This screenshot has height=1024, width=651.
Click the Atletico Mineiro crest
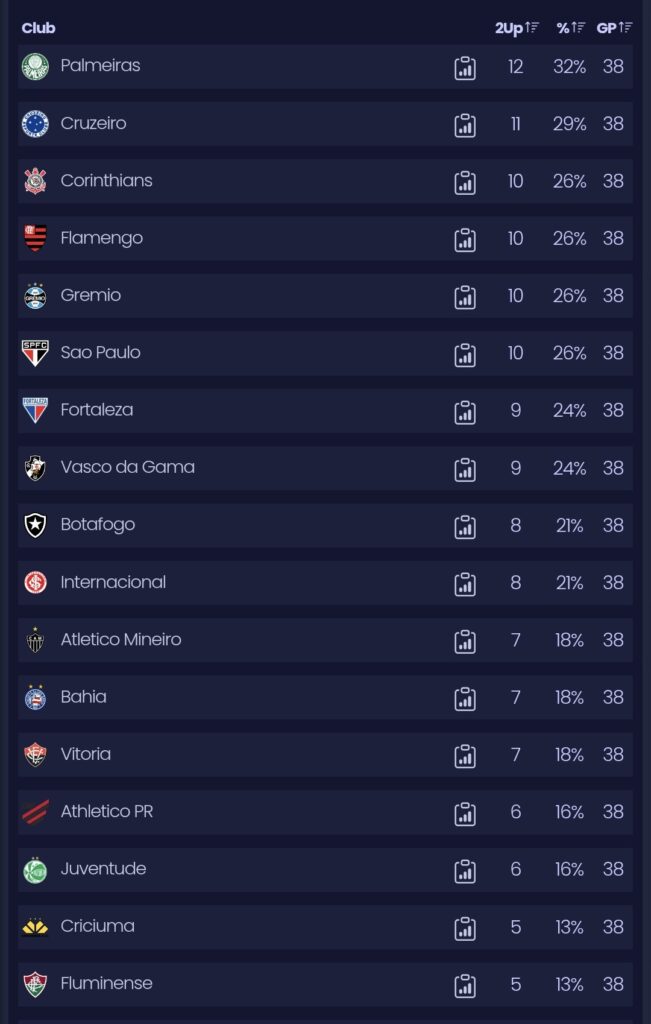37,639
